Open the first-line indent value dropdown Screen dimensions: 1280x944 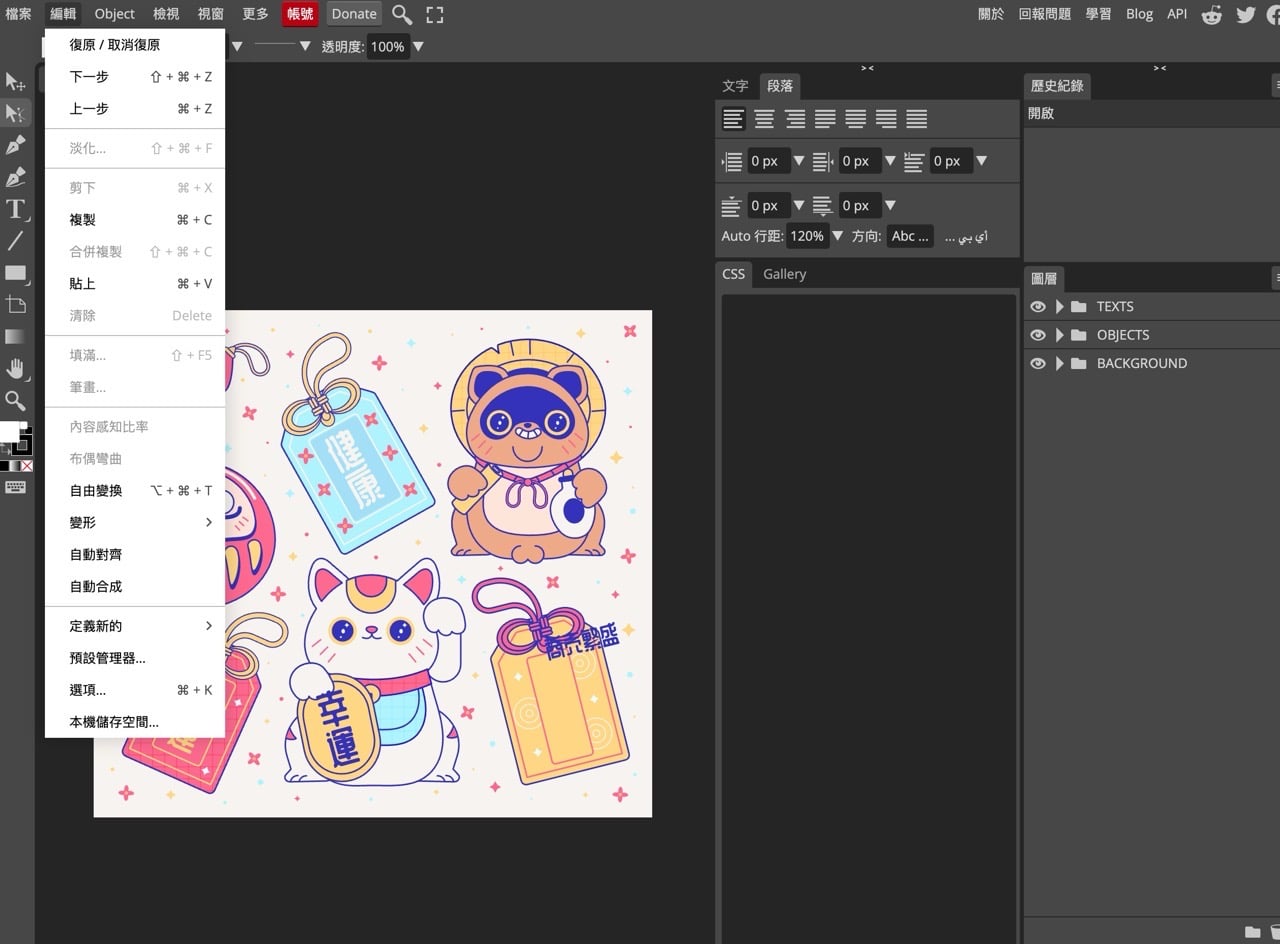tap(981, 161)
